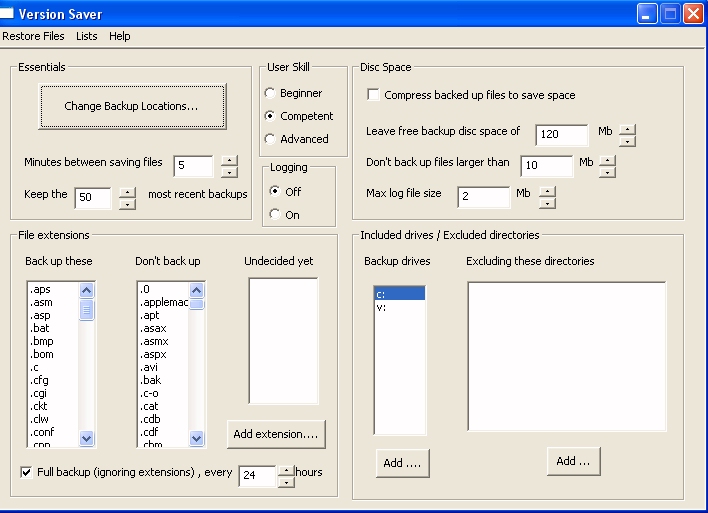Screen dimensions: 708x513
Task: Click down arrow of Back up these list
Action: (86, 438)
